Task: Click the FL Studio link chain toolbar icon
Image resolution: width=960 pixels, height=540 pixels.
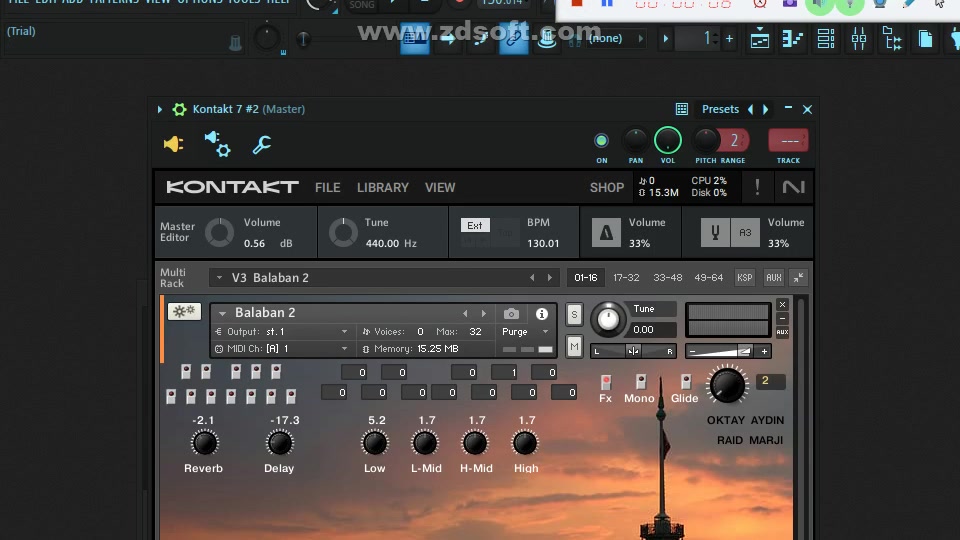Action: click(x=513, y=38)
